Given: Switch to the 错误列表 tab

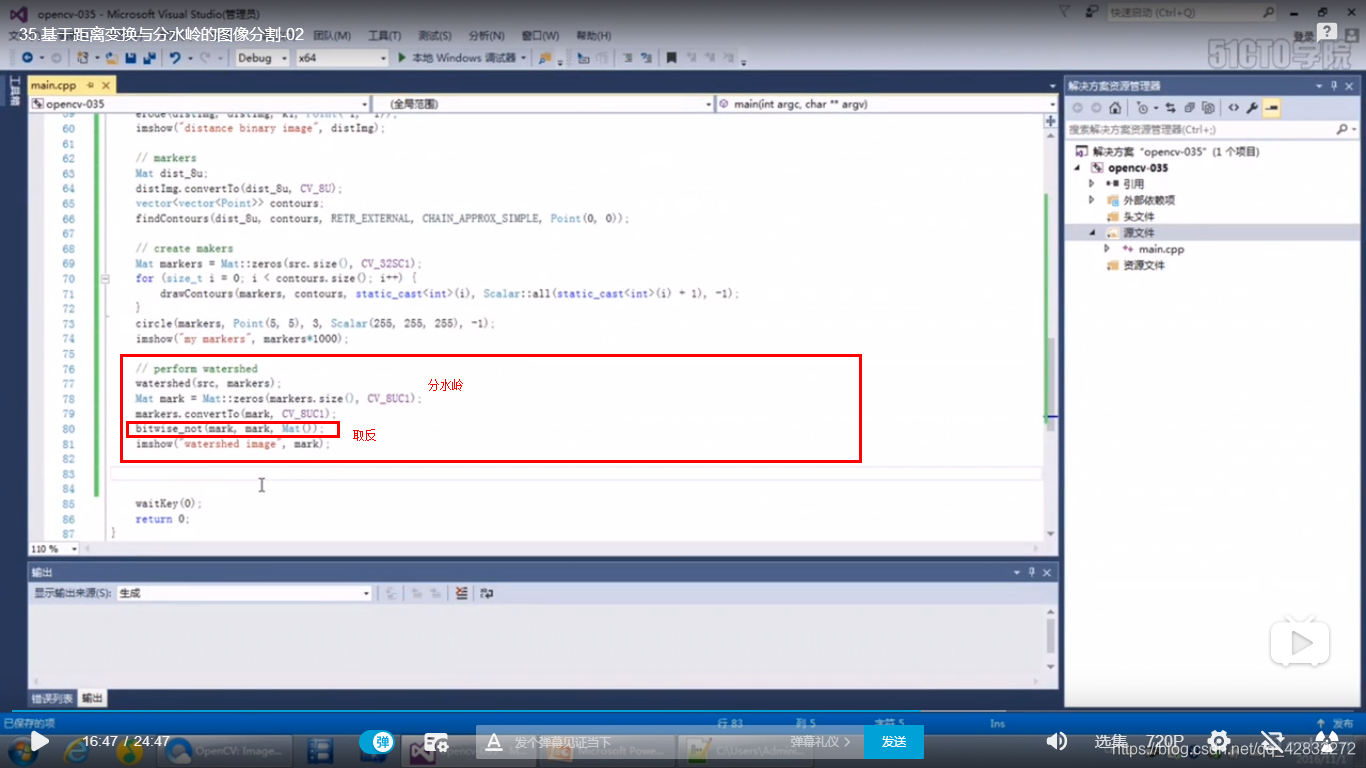Looking at the screenshot, I should coord(52,698).
